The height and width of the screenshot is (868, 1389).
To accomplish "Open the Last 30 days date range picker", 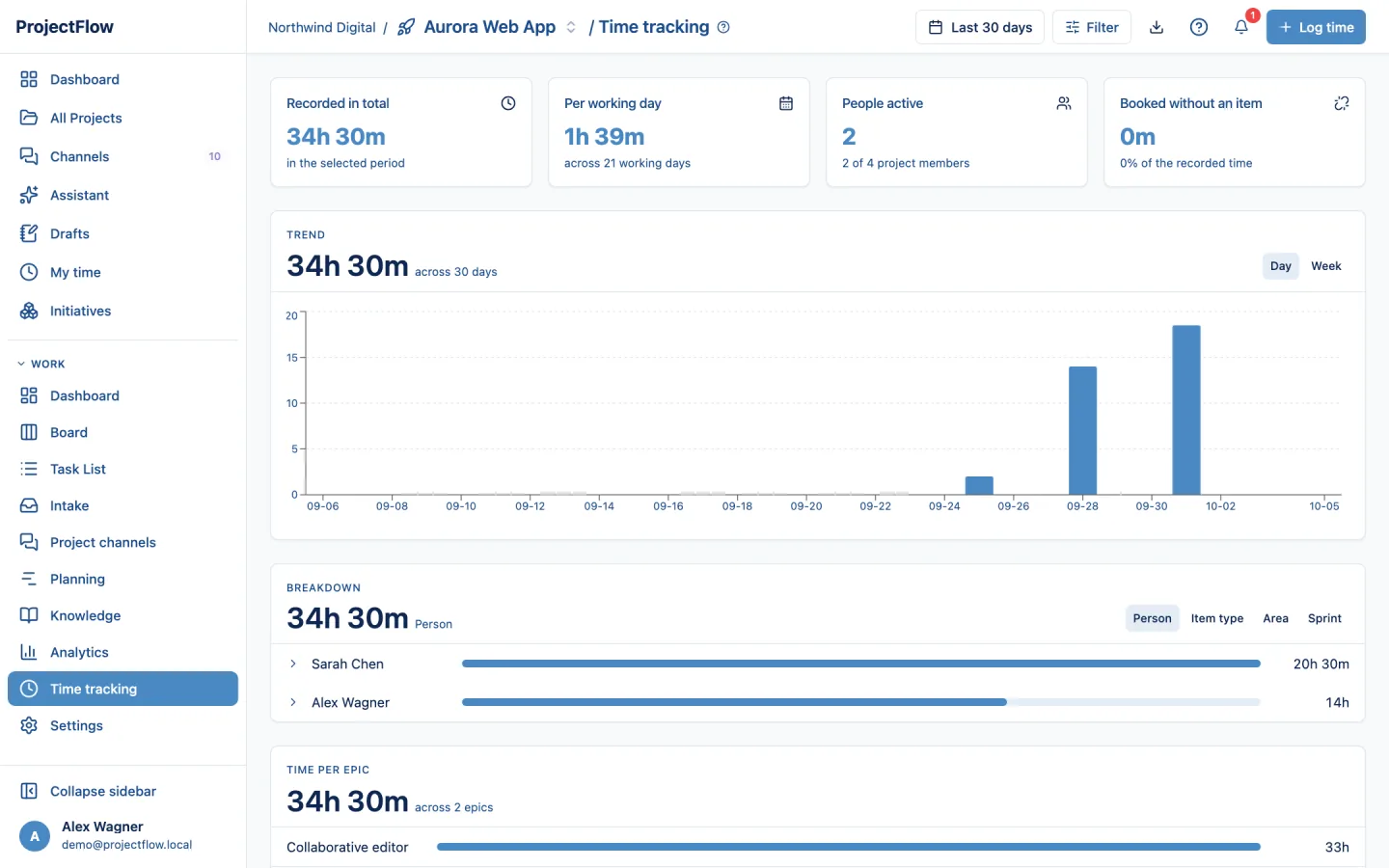I will (980, 27).
